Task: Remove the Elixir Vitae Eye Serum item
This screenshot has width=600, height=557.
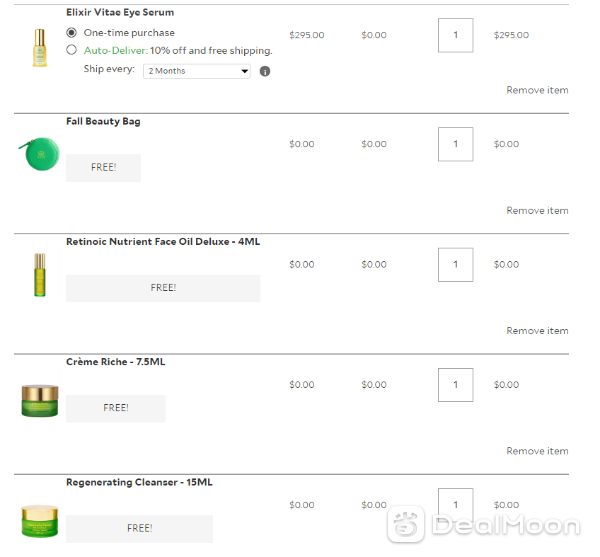Action: (x=537, y=90)
